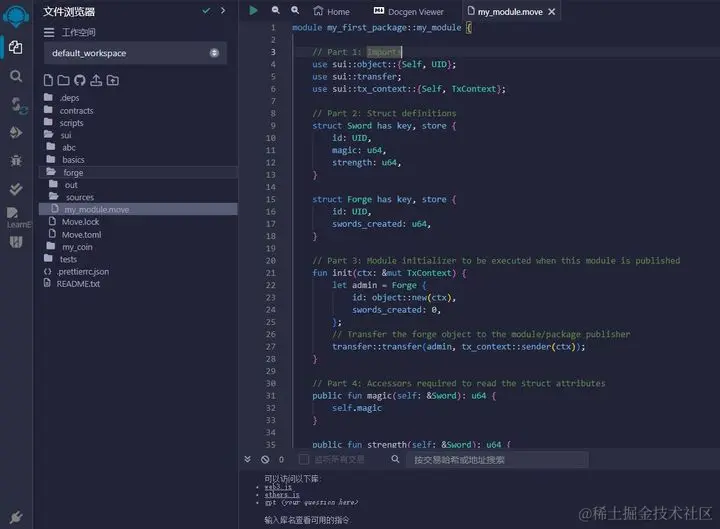Open the Search plugin in sidebar
The image size is (720, 529).
16,76
